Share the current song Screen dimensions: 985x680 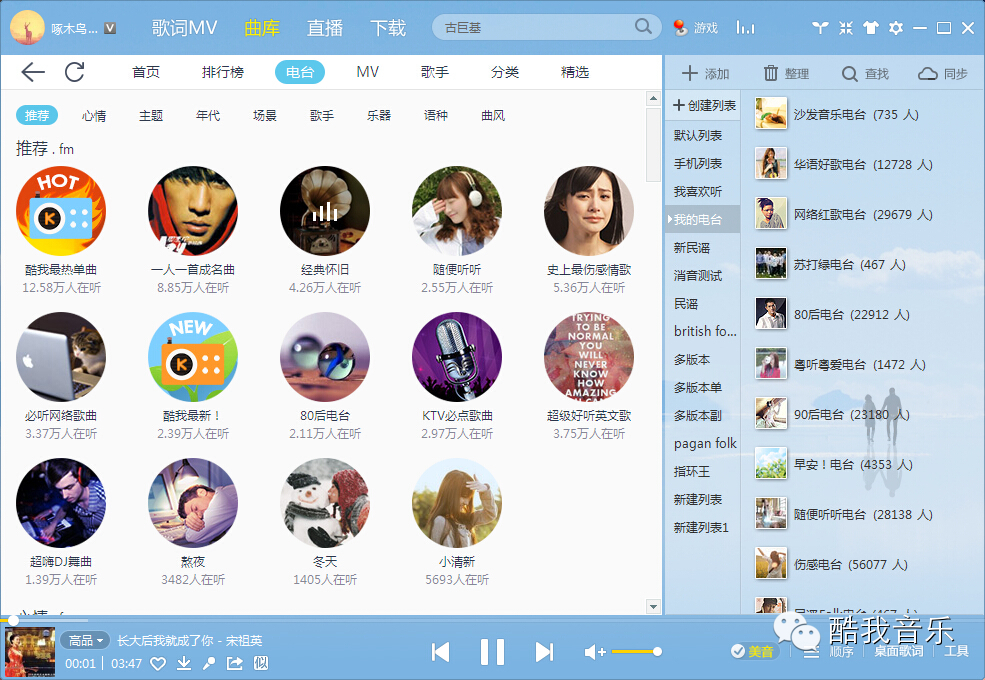click(234, 664)
